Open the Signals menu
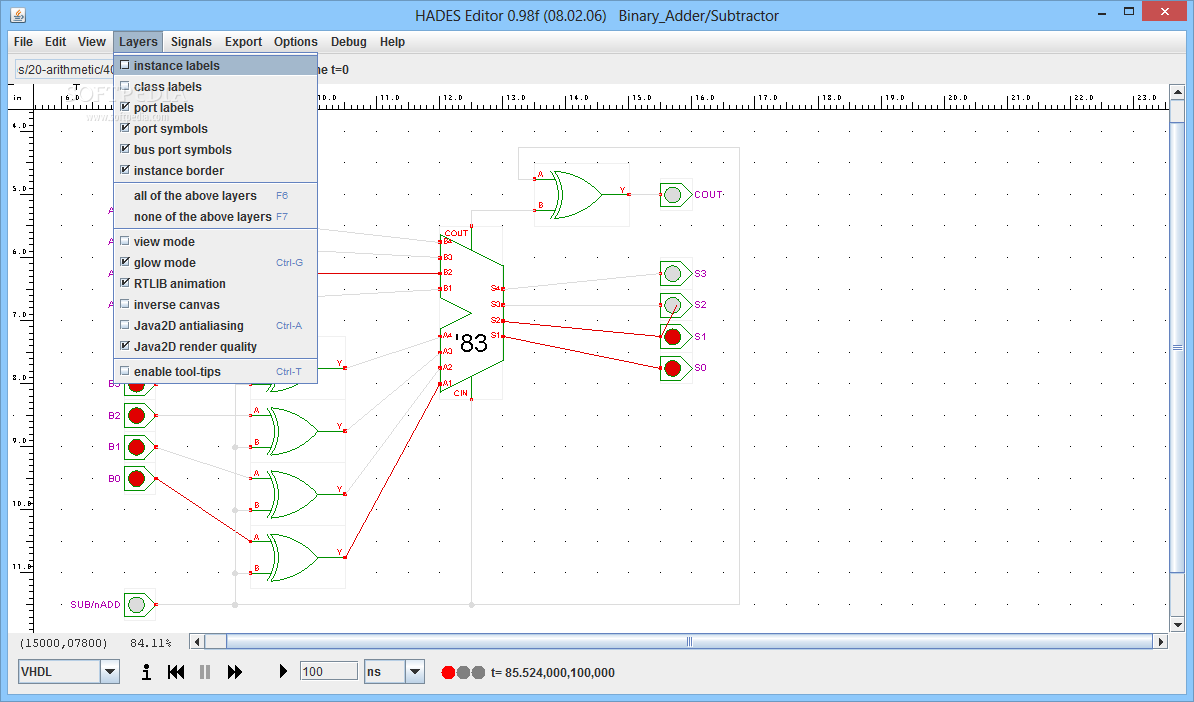The height and width of the screenshot is (702, 1194). pos(191,42)
